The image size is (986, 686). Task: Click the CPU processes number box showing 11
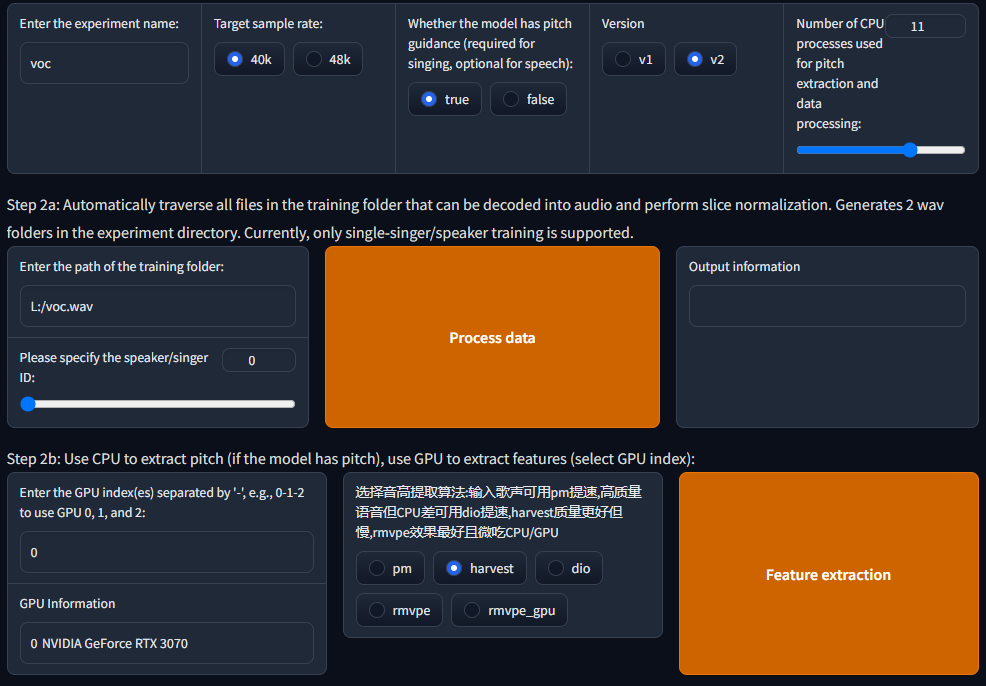coord(925,26)
